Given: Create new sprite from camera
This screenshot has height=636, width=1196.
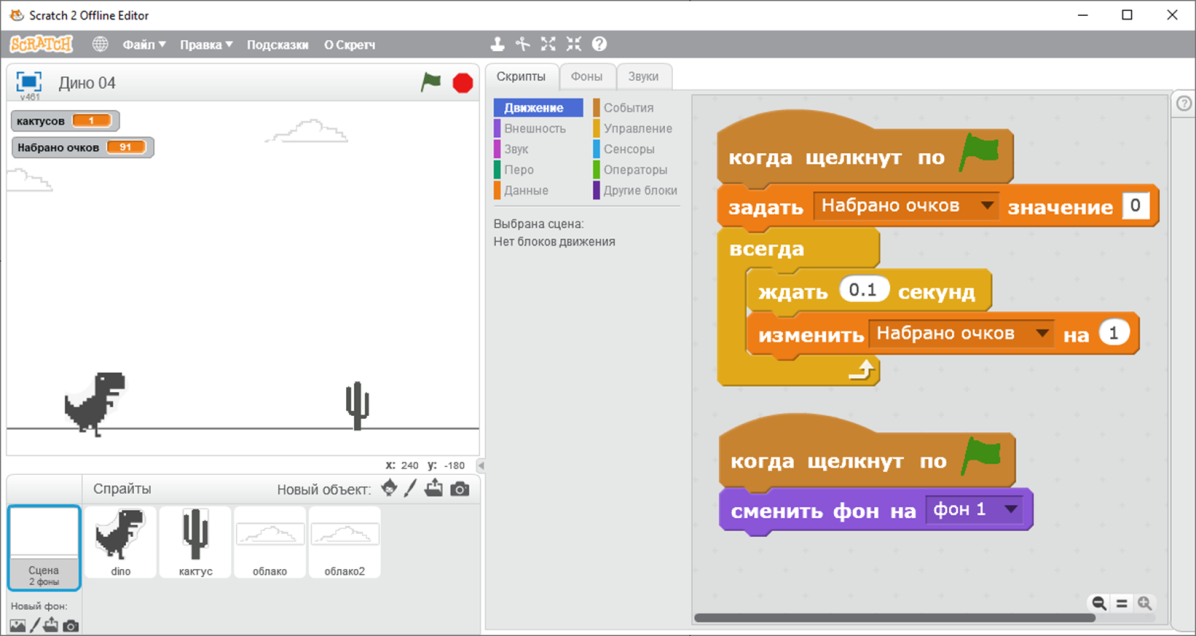Looking at the screenshot, I should [459, 489].
